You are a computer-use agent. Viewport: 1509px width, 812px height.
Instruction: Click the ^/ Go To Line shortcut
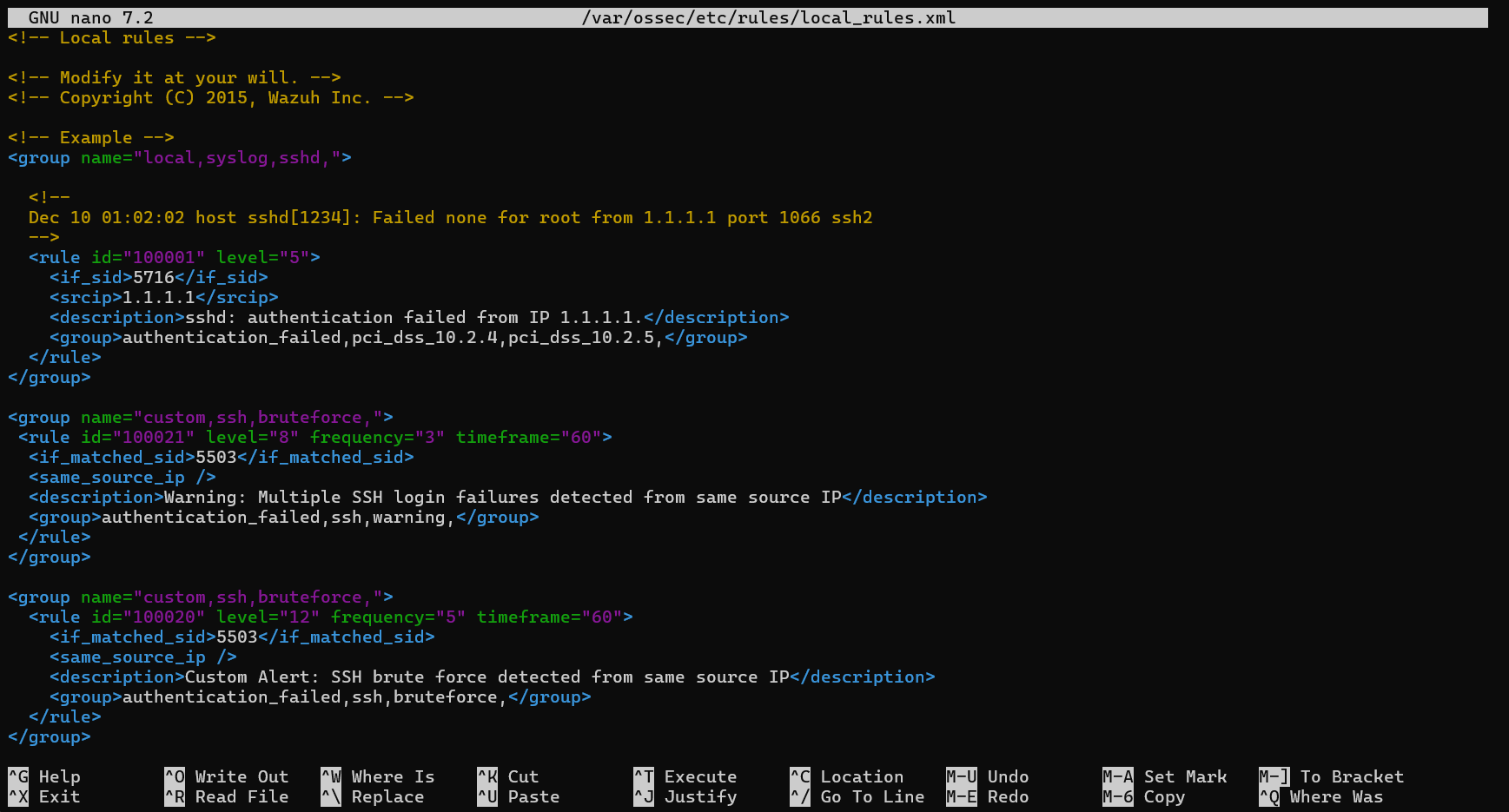coord(857,796)
